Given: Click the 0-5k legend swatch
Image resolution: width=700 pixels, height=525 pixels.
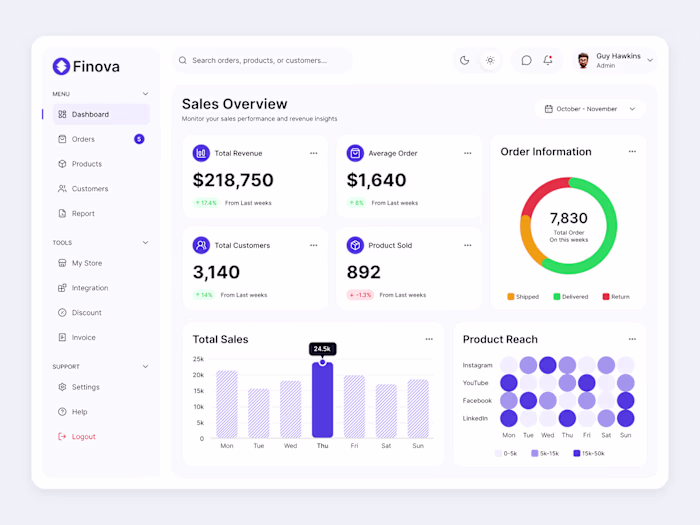Looking at the screenshot, I should click(x=498, y=453).
